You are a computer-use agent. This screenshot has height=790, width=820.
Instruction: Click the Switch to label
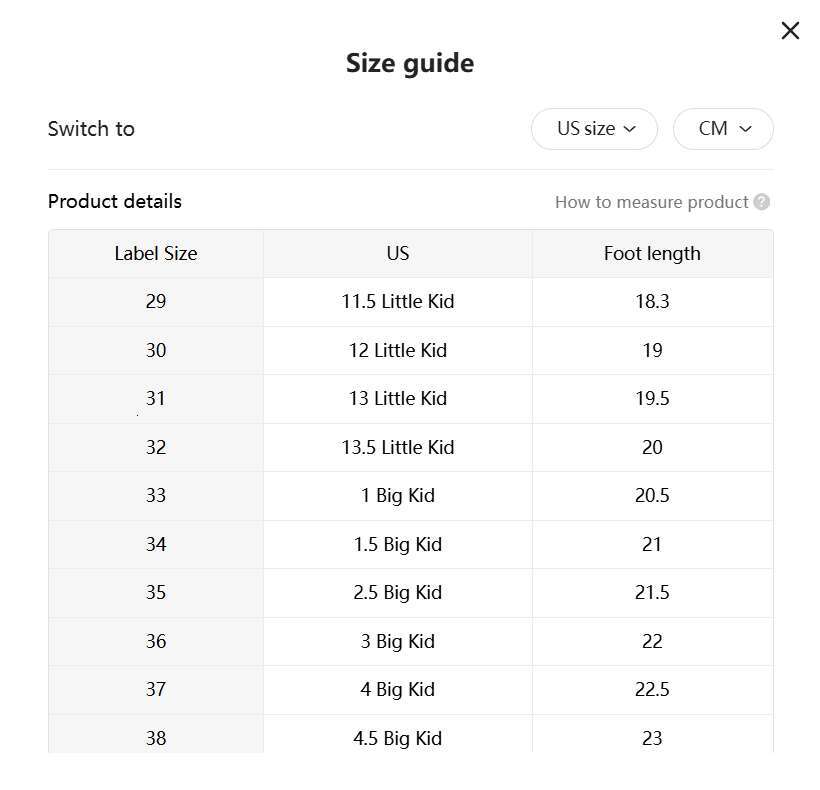[91, 129]
